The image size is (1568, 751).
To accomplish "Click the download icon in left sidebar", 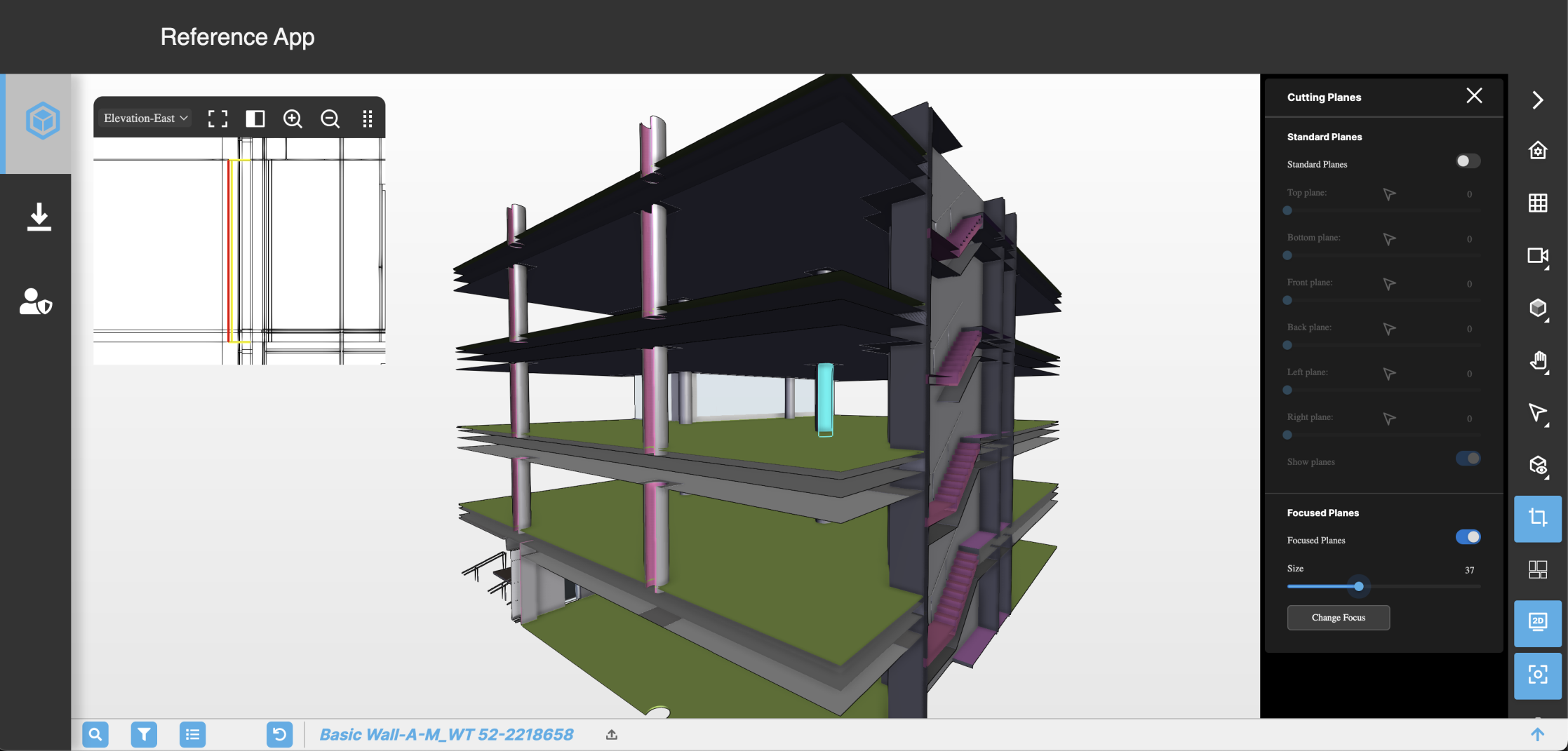I will 39,217.
